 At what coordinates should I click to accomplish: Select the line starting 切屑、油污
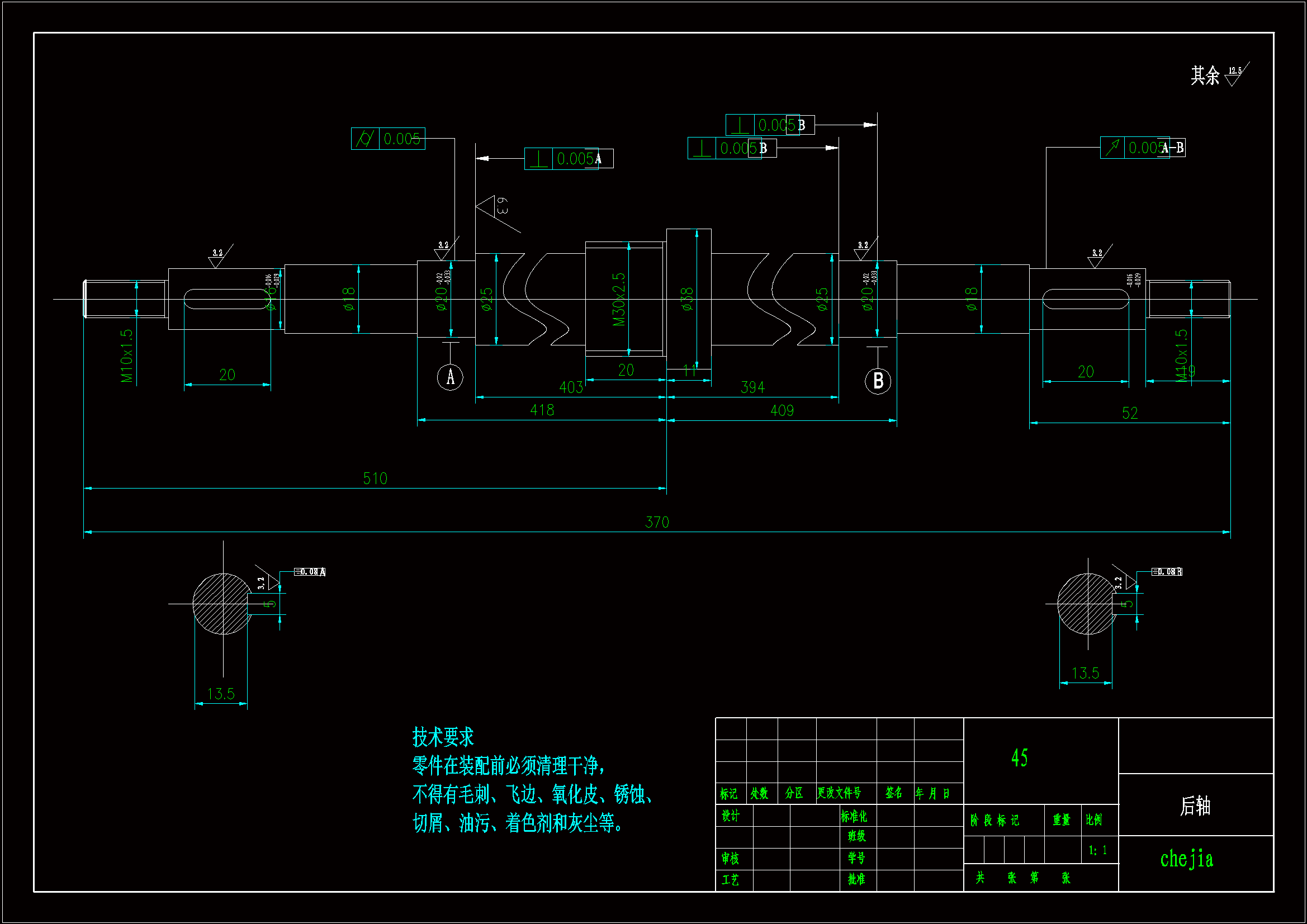(518, 823)
